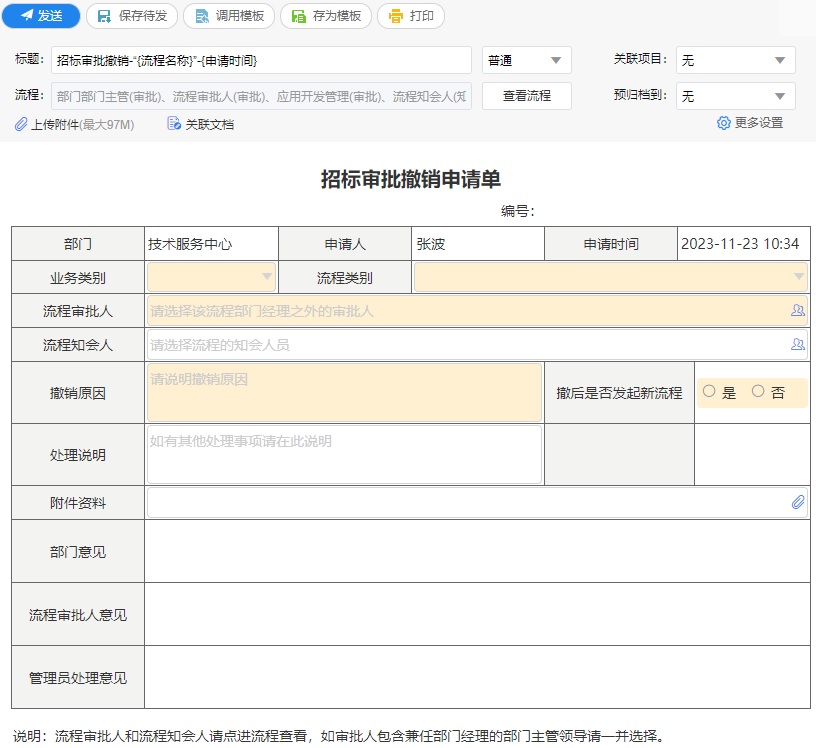Click the paperclip upload attachment icon
The width and height of the screenshot is (816, 748).
tap(21, 124)
